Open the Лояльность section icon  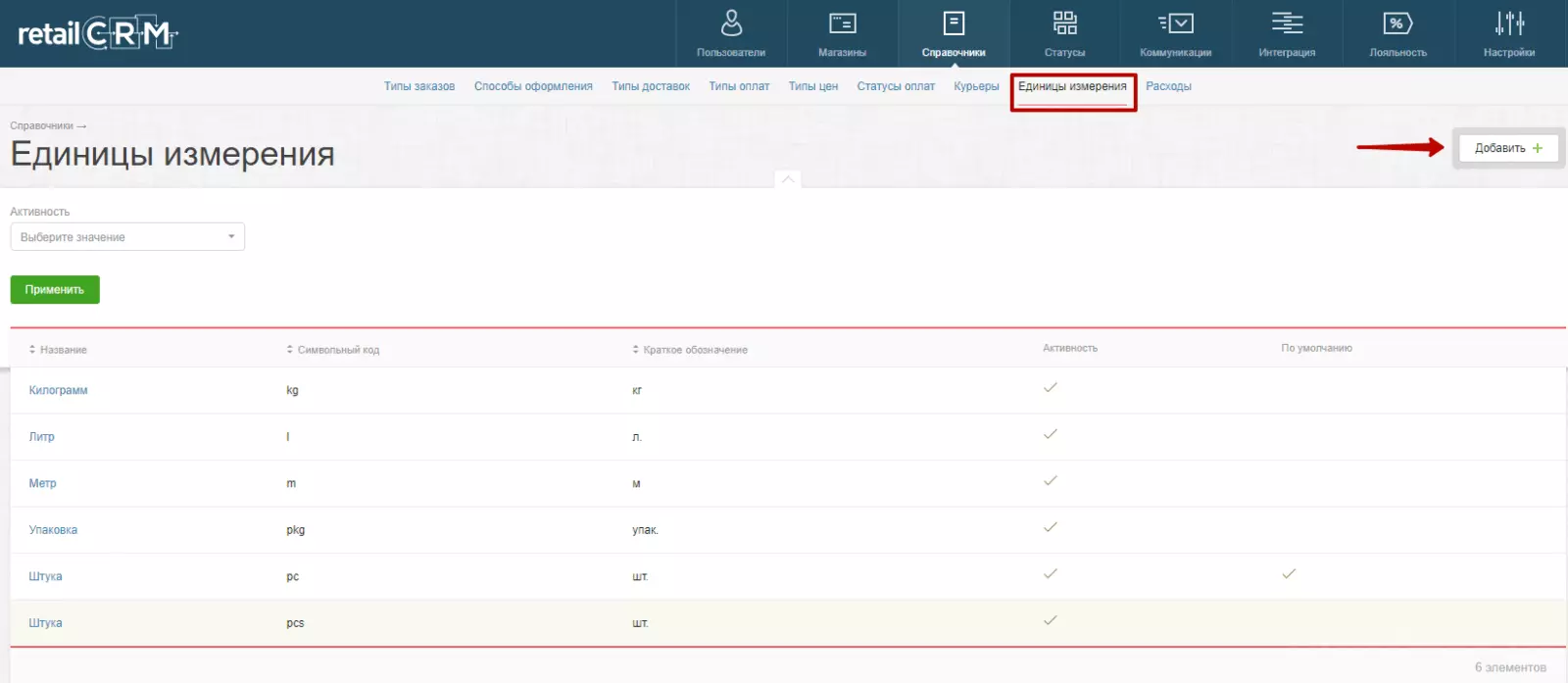point(1397,24)
